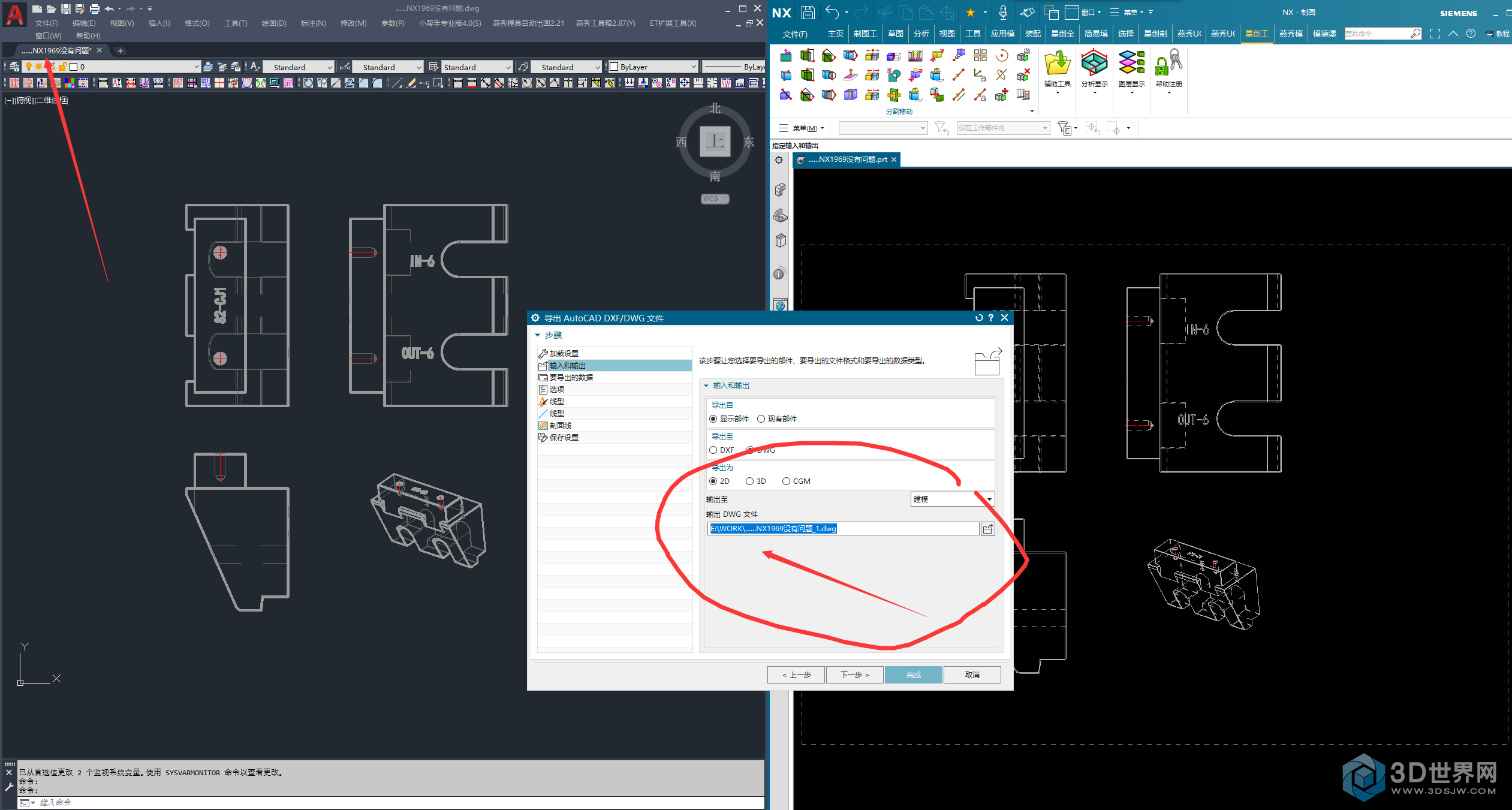Viewport: 1512px width, 810px height.
Task: Click the output DWG file path field
Action: [x=844, y=529]
